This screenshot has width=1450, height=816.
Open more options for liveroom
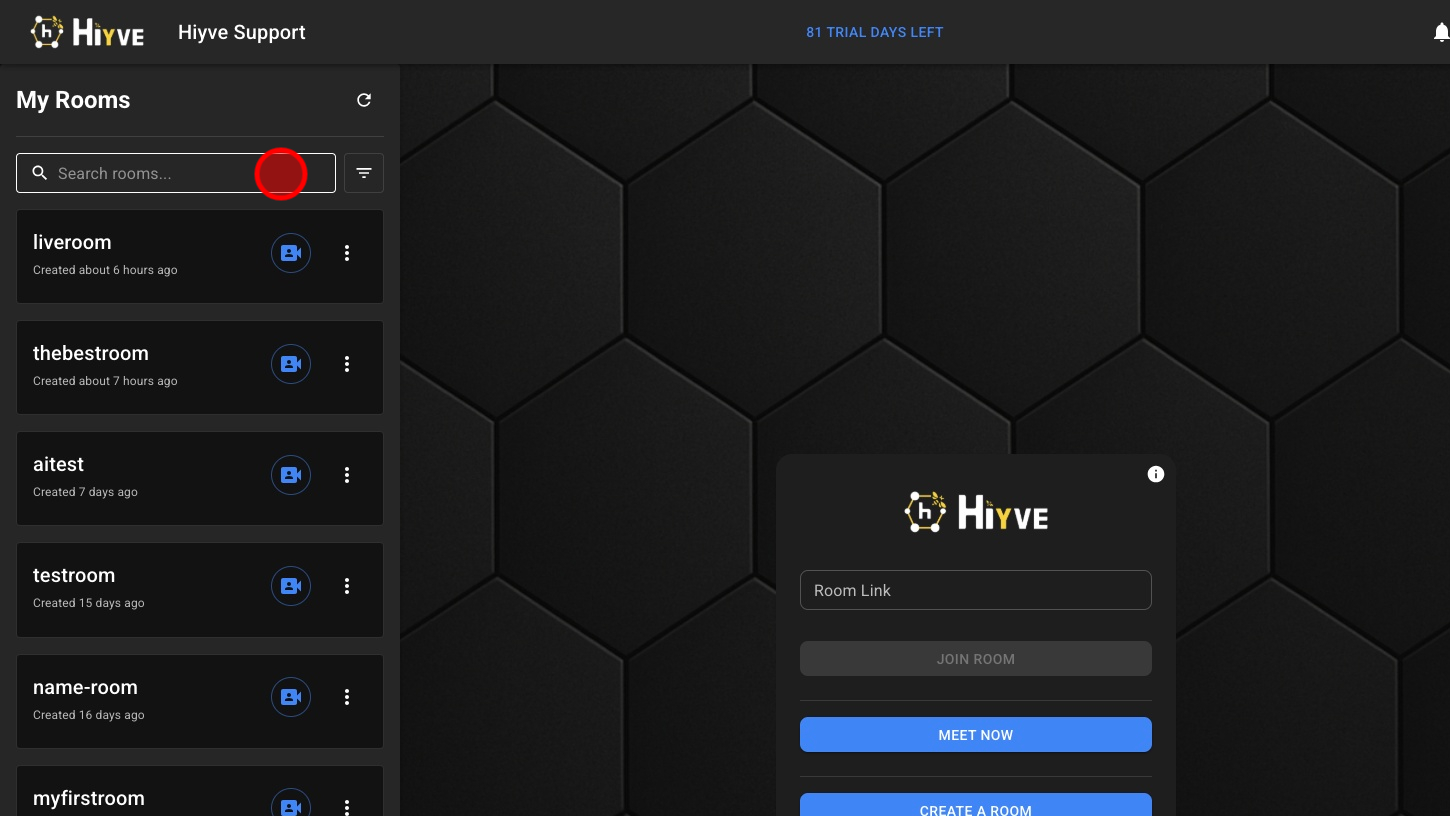click(347, 253)
